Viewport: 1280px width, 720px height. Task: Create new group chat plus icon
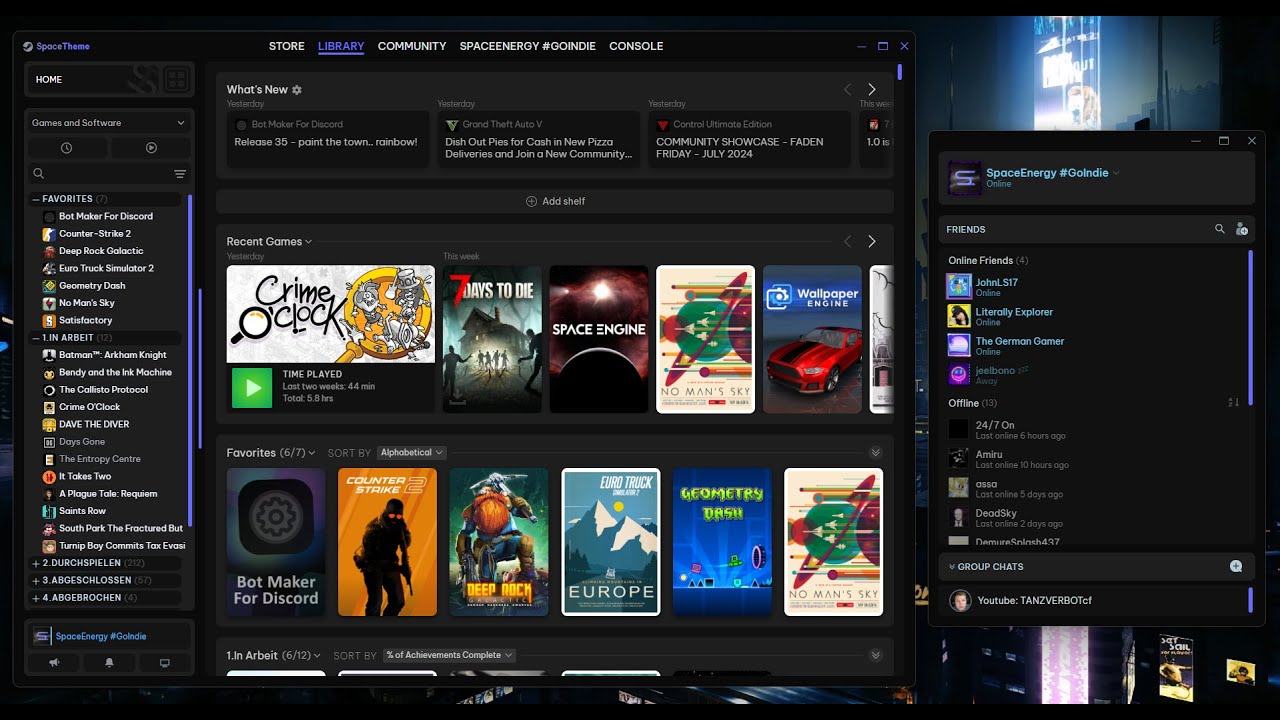(x=1236, y=566)
